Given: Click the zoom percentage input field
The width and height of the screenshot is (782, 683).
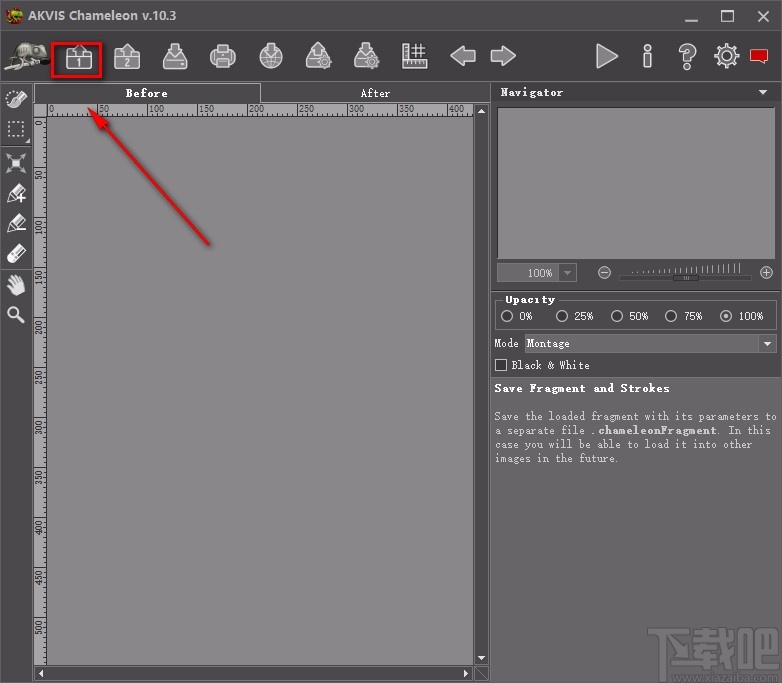Looking at the screenshot, I should click(x=528, y=273).
